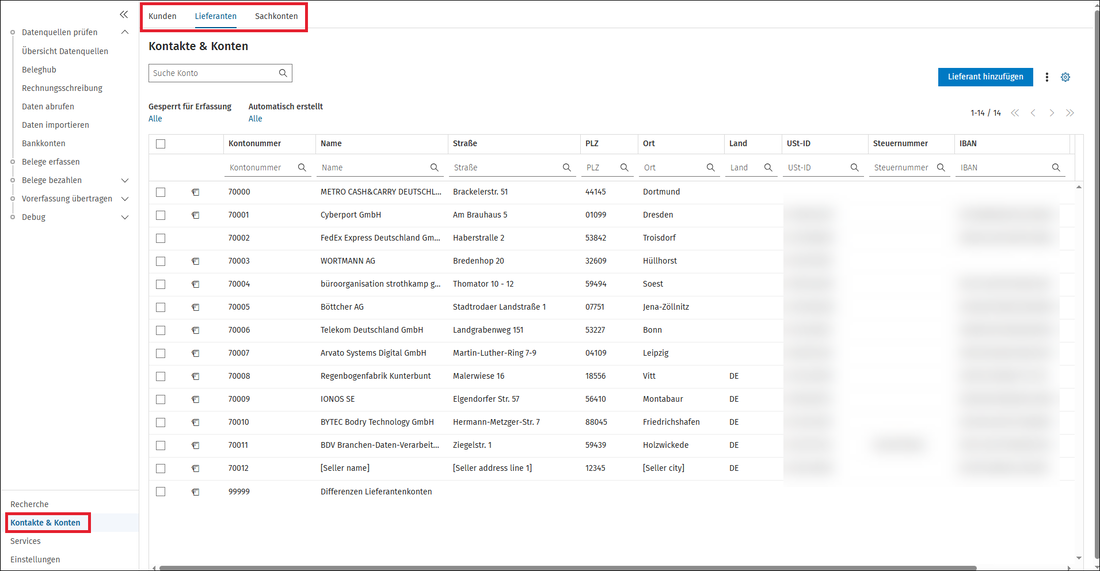1100x571 pixels.
Task: Click search icon in Straße filter
Action: pyautogui.click(x=566, y=168)
